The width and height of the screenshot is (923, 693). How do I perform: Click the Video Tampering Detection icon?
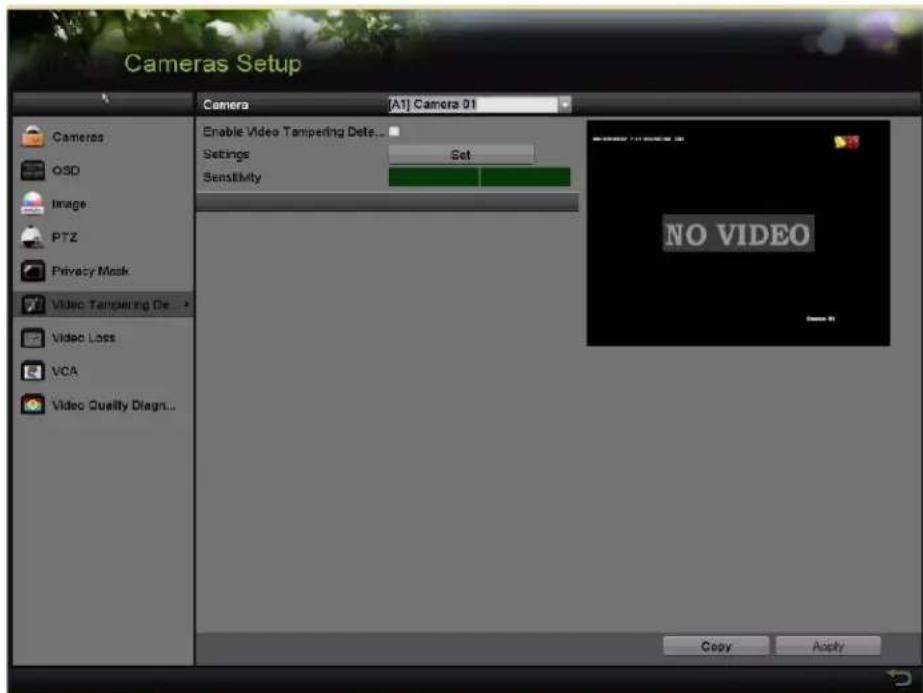pyautogui.click(x=32, y=304)
